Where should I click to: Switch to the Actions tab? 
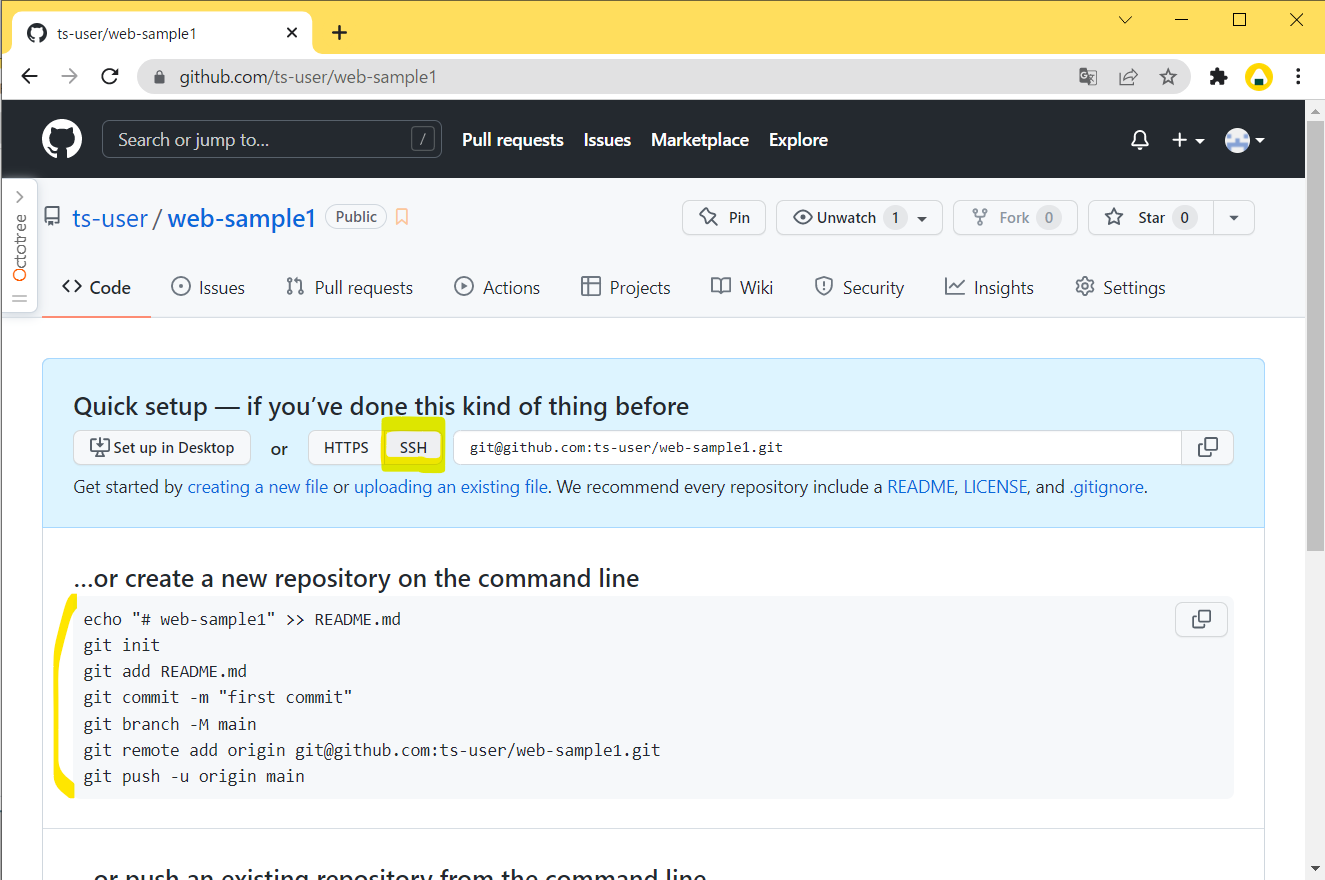pyautogui.click(x=497, y=287)
